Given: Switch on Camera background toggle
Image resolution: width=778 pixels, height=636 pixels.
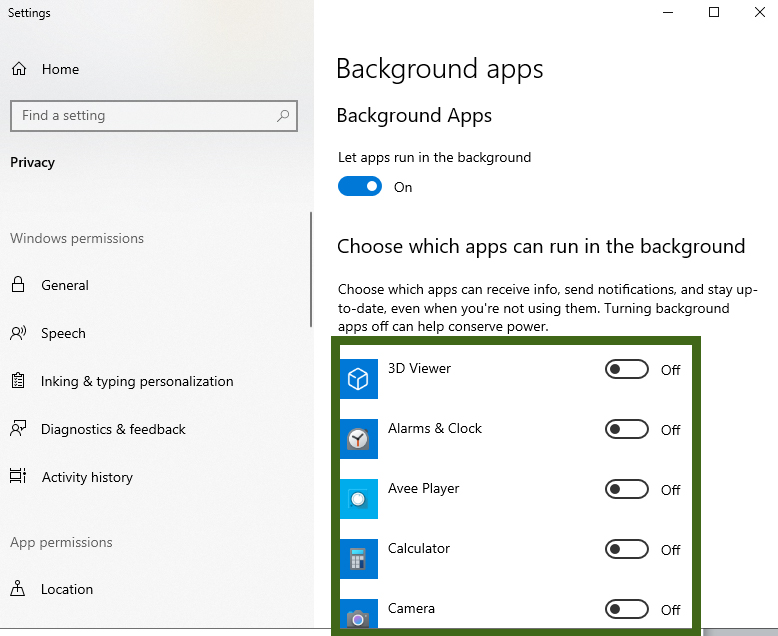Looking at the screenshot, I should click(627, 610).
